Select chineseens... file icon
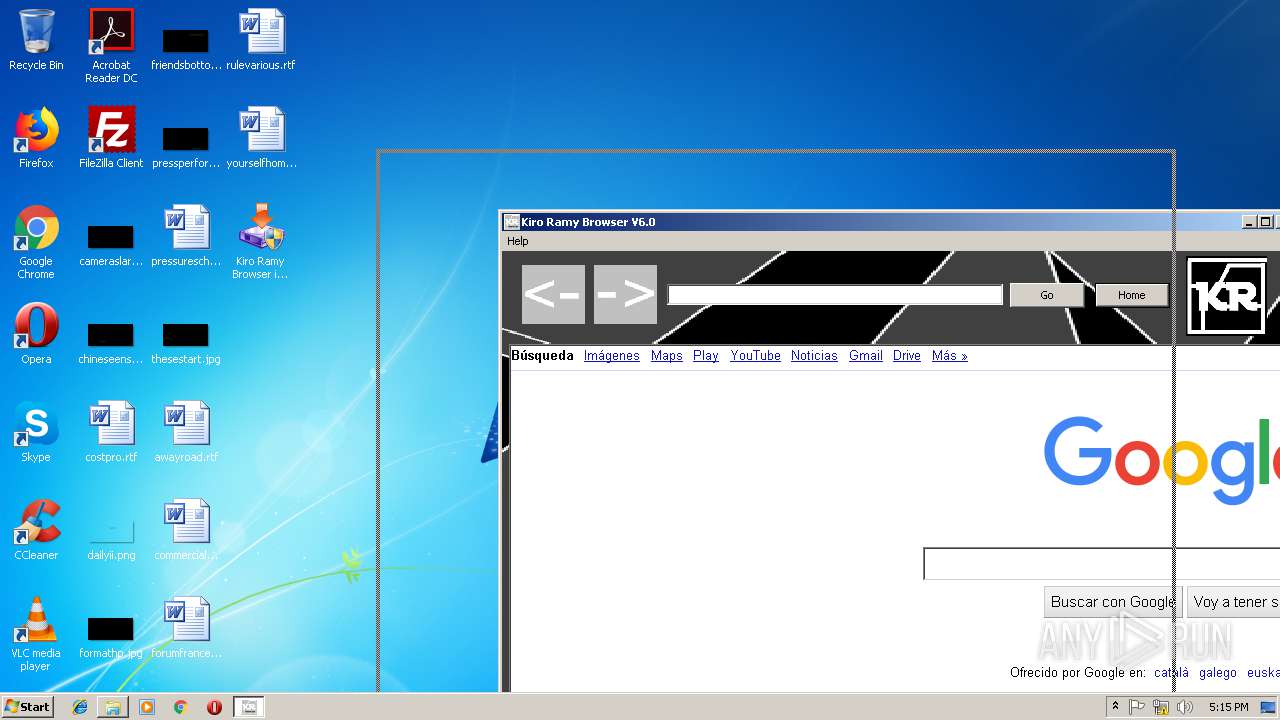 (x=111, y=342)
